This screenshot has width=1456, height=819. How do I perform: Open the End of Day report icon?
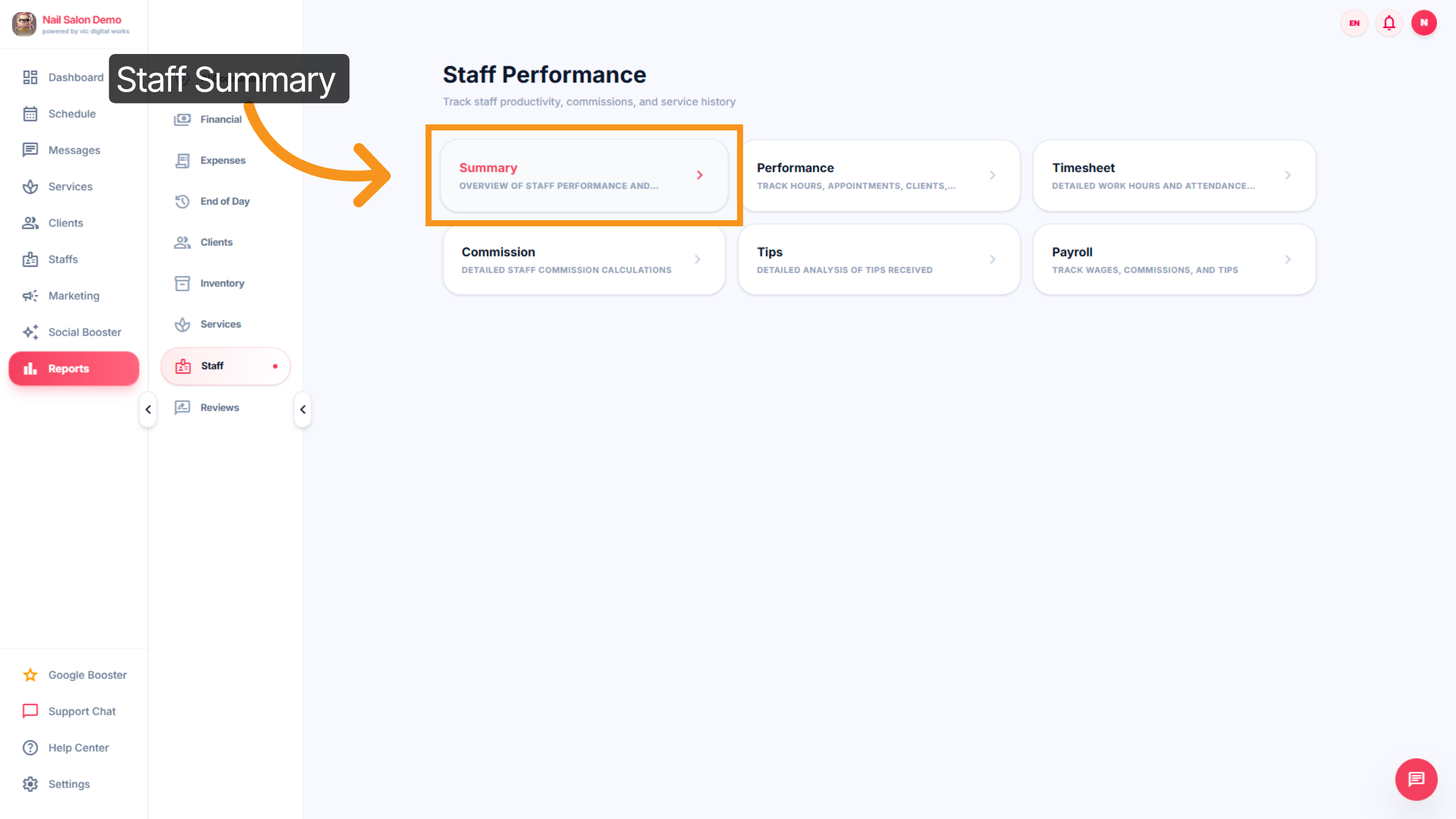(182, 201)
